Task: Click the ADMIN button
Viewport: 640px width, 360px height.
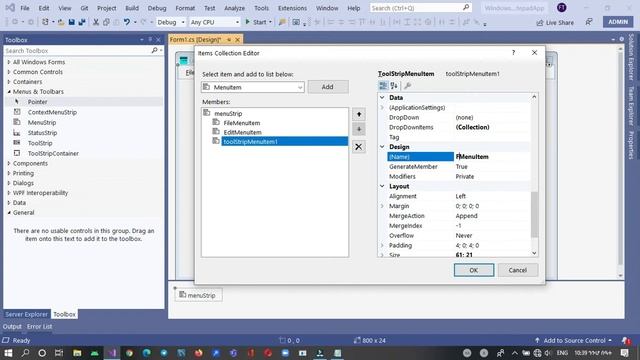Action: [x=618, y=22]
